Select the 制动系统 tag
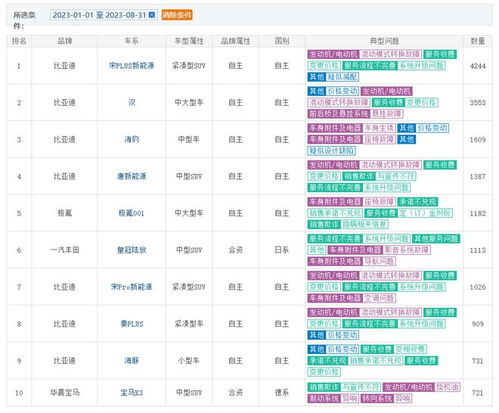499x413 pixels. click(x=324, y=398)
